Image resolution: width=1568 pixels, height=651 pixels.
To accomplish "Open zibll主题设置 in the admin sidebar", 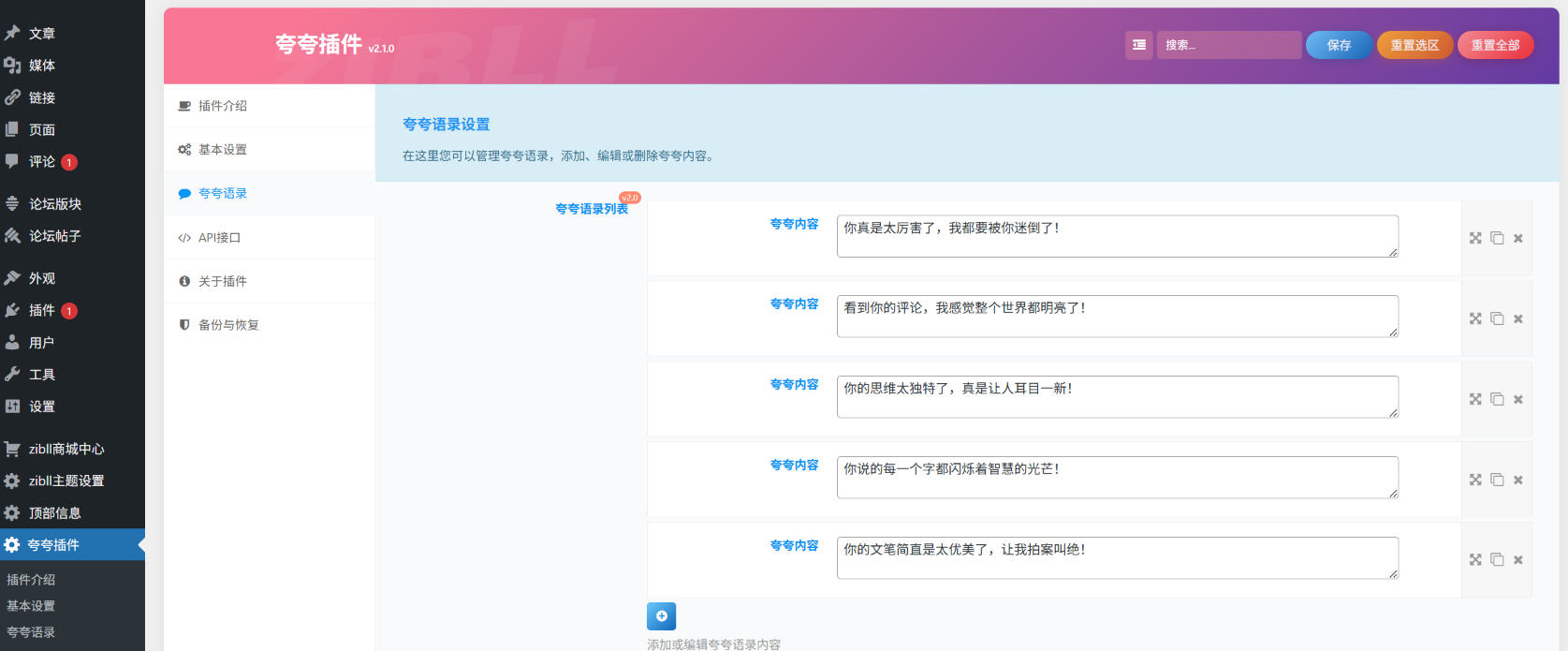I will [66, 481].
